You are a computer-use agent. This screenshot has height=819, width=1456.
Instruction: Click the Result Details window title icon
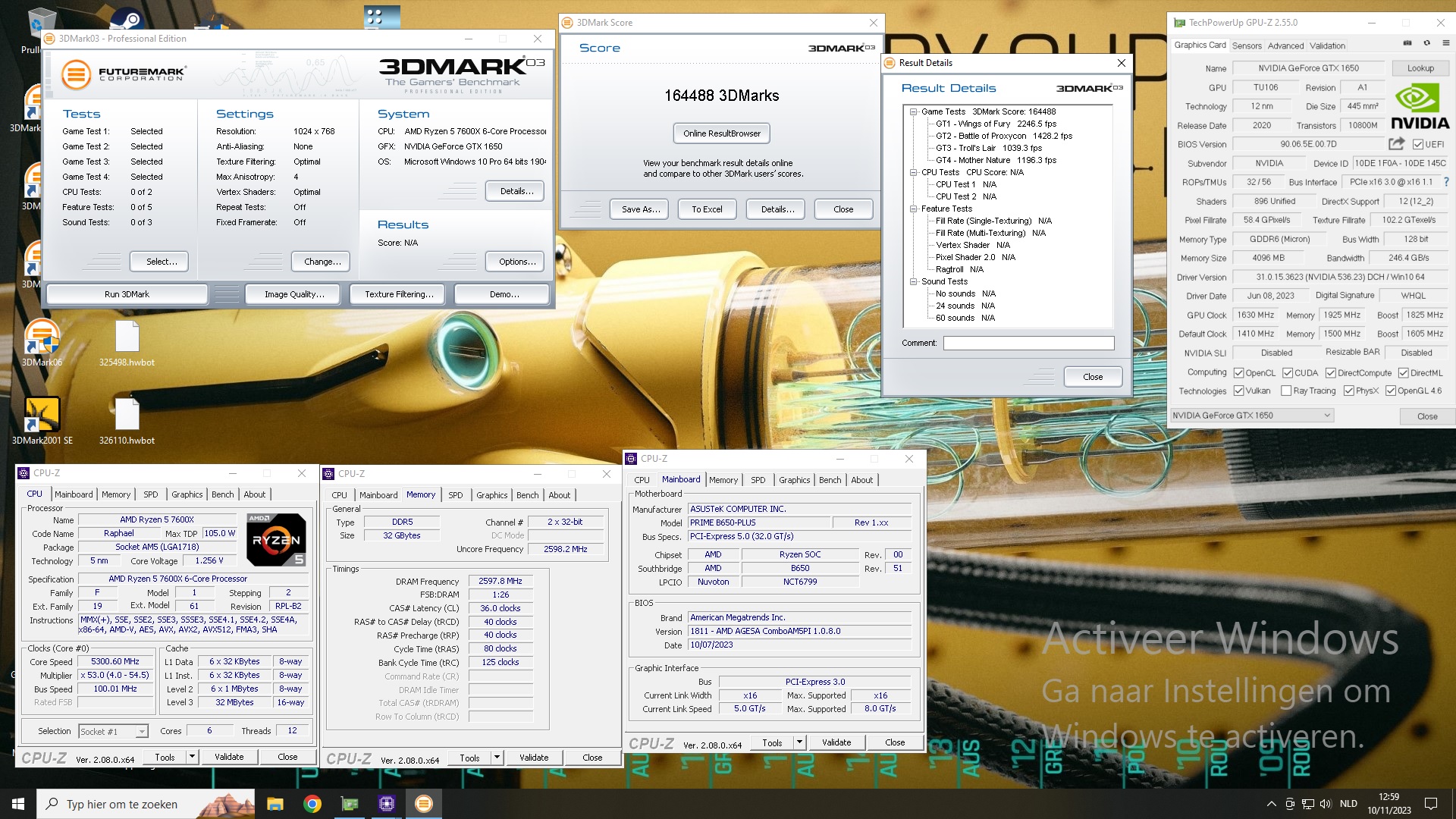(x=890, y=63)
